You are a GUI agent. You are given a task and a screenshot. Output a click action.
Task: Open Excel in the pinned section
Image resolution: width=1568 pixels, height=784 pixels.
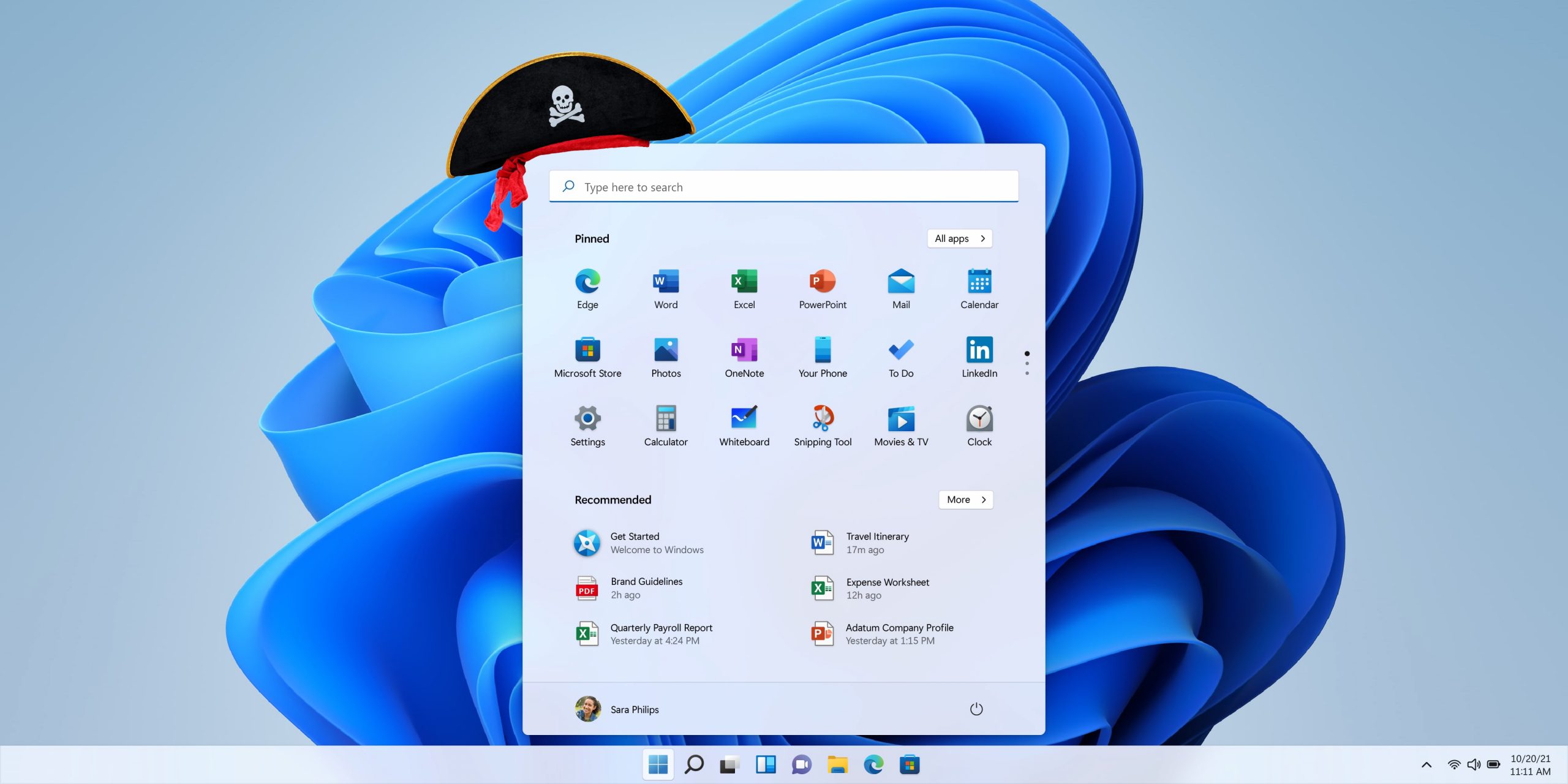click(x=744, y=288)
